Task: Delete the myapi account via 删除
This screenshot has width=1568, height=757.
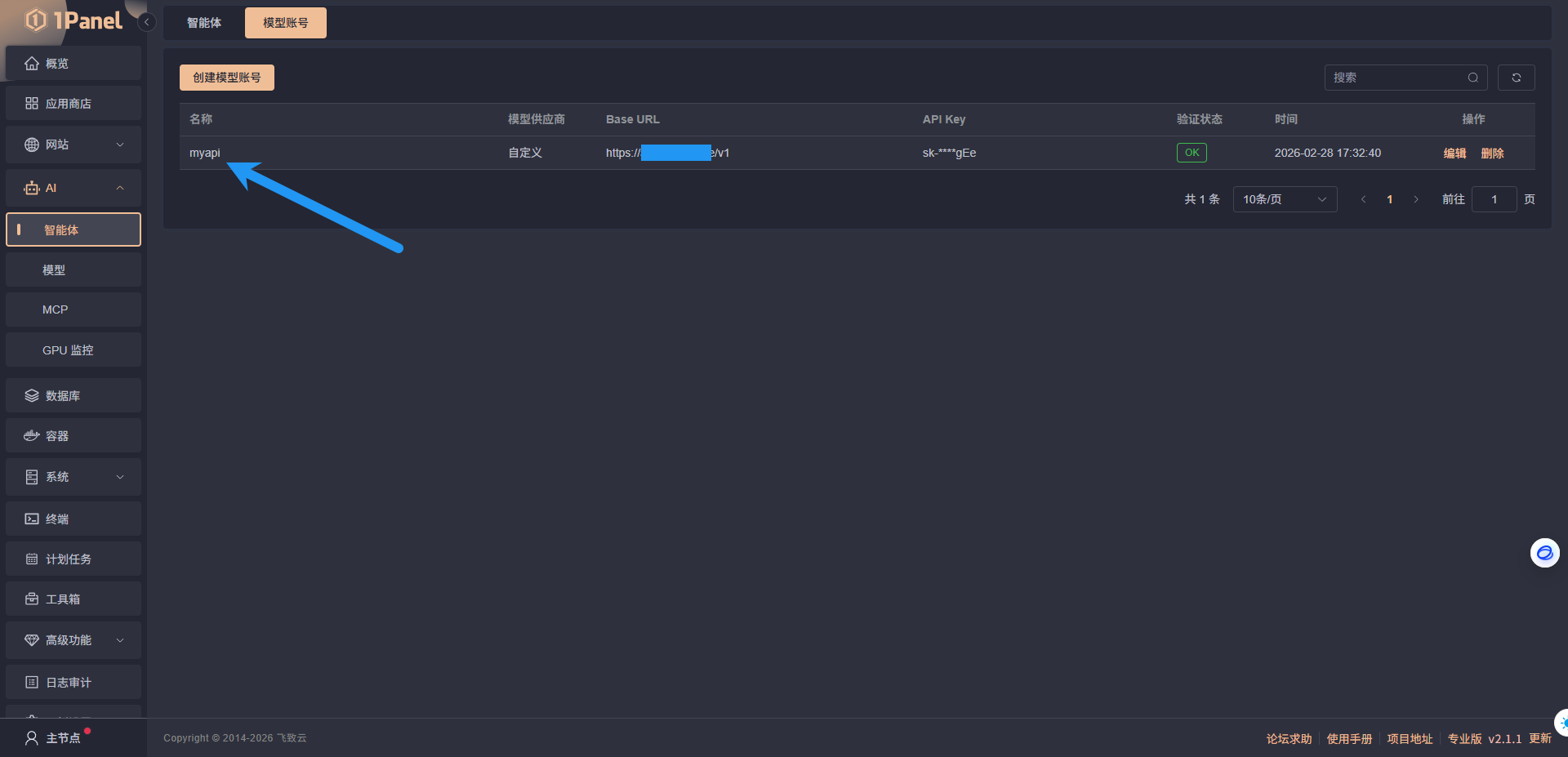Action: 1492,154
